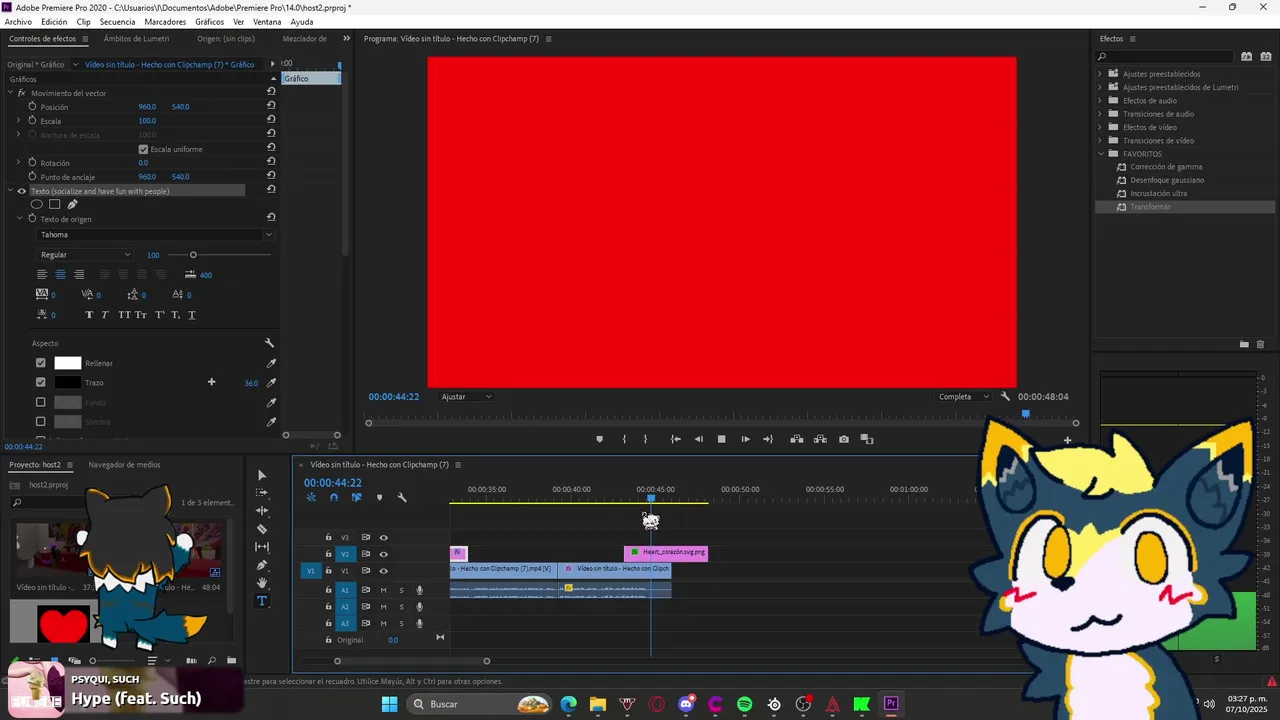This screenshot has height=720, width=1280.
Task: Stop playback in program monitor
Action: (721, 439)
